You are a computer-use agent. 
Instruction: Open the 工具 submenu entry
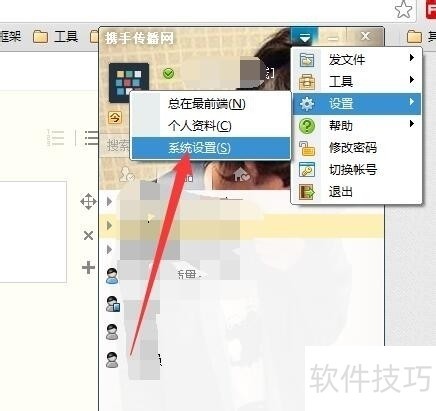pos(357,81)
